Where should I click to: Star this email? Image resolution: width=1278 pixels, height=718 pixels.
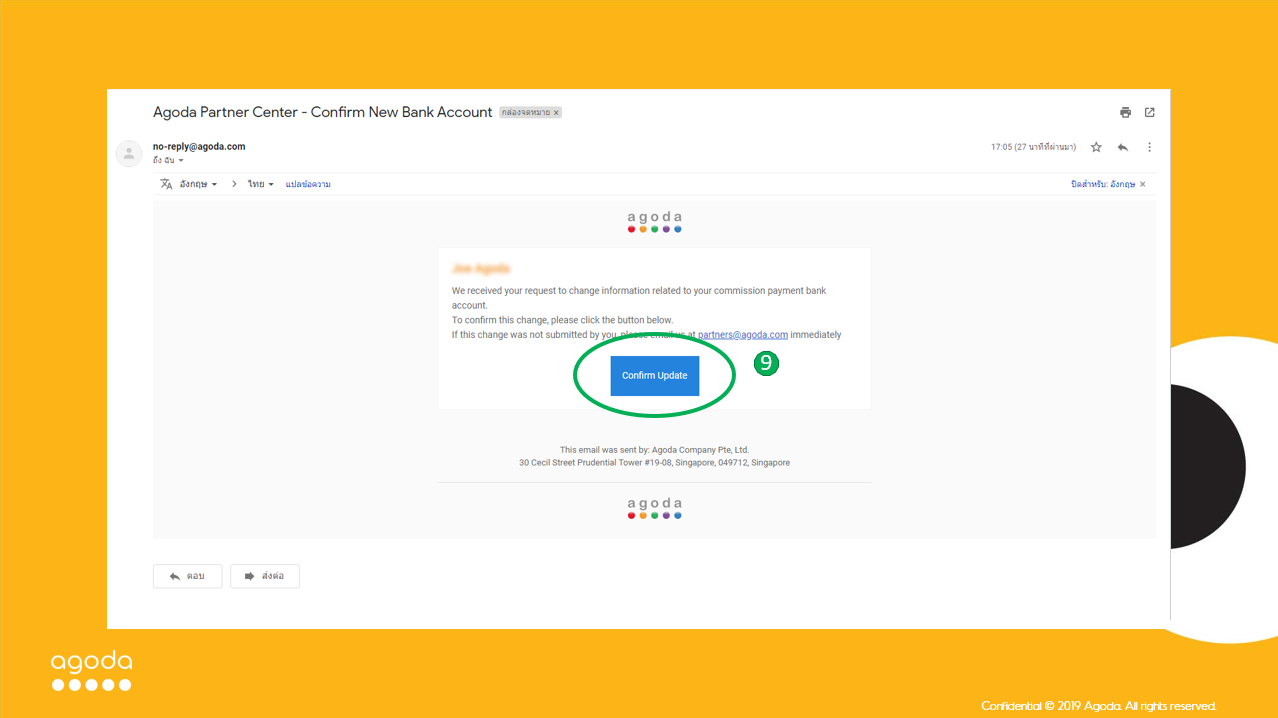point(1096,147)
